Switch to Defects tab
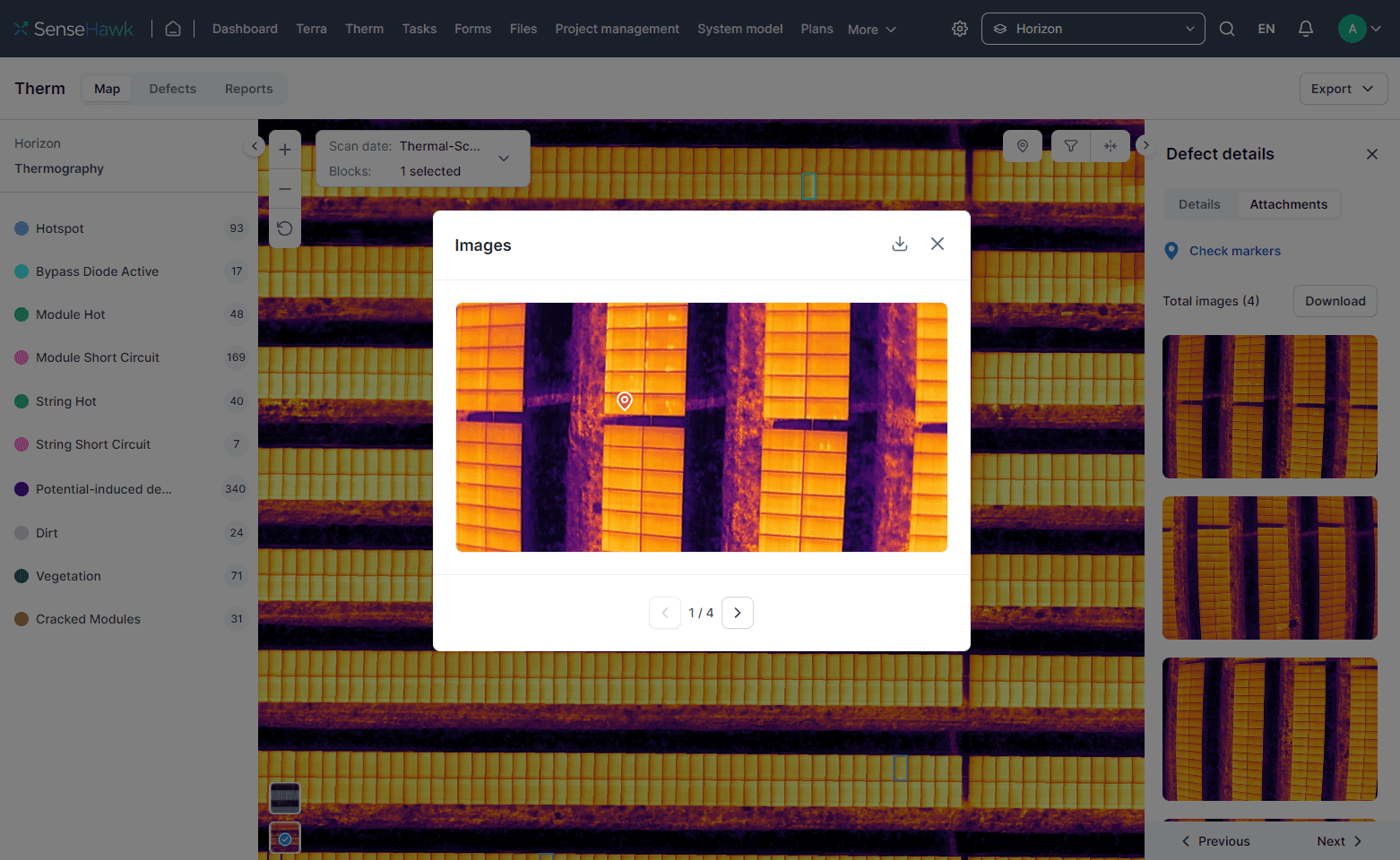Viewport: 1400px width, 860px height. click(173, 89)
